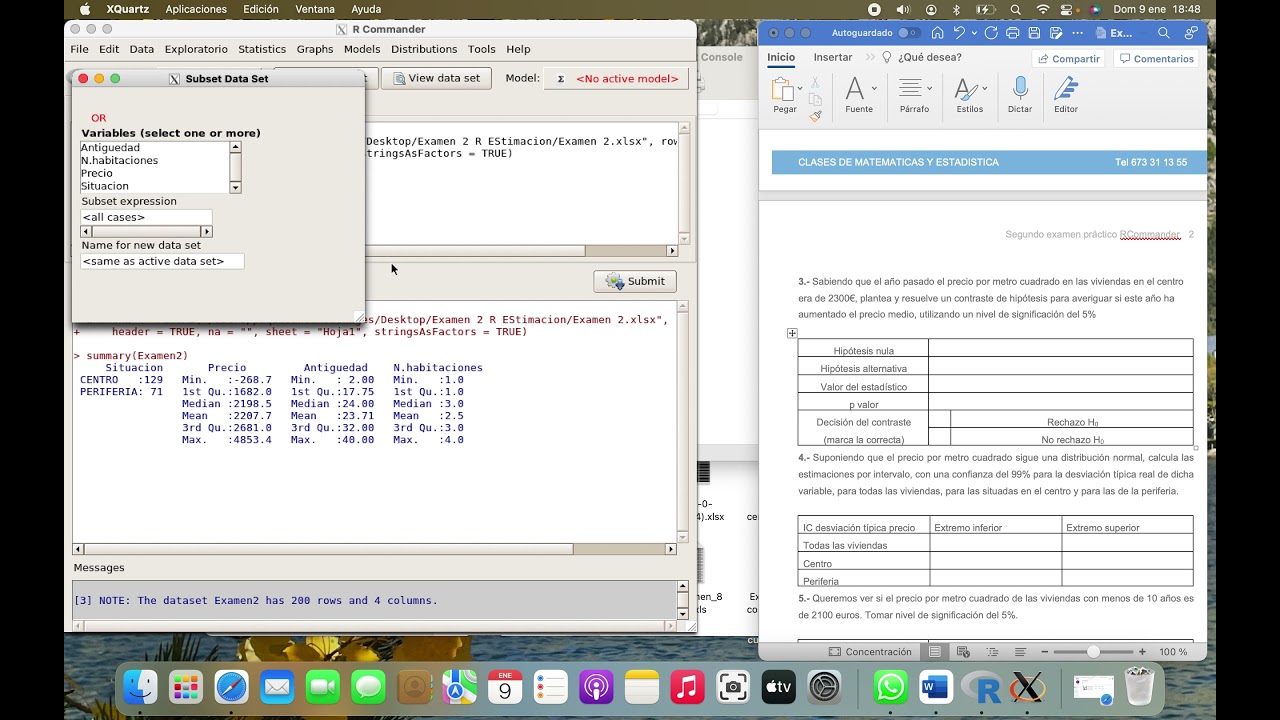
Task: Open Microsoft Word from the Dock
Action: (x=936, y=688)
